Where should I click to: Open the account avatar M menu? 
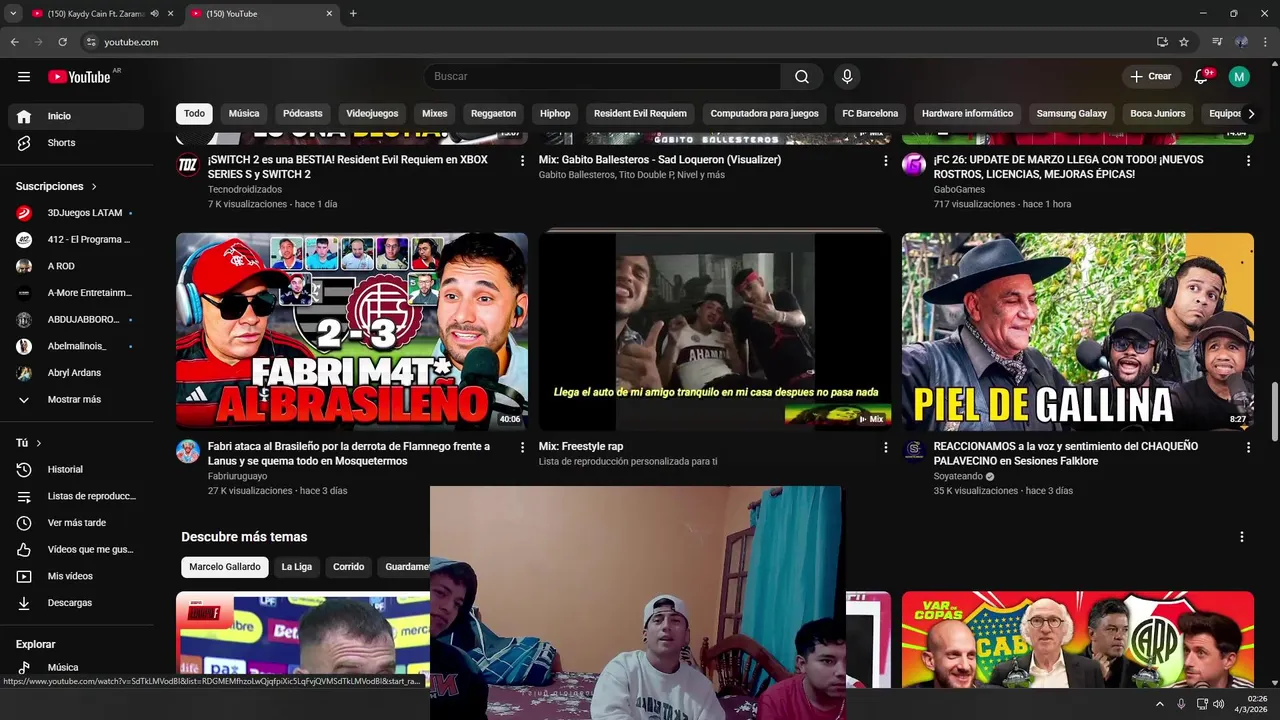[x=1239, y=77]
